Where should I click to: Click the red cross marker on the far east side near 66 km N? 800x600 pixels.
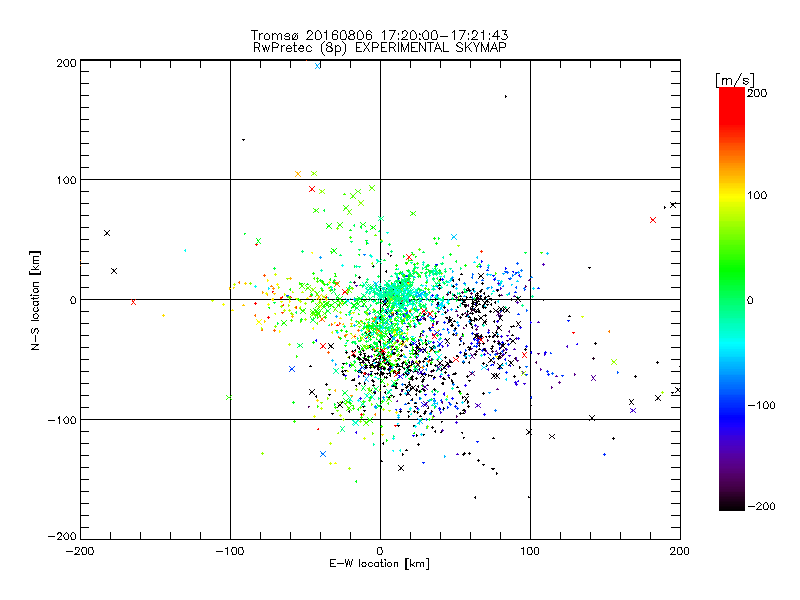(x=653, y=220)
